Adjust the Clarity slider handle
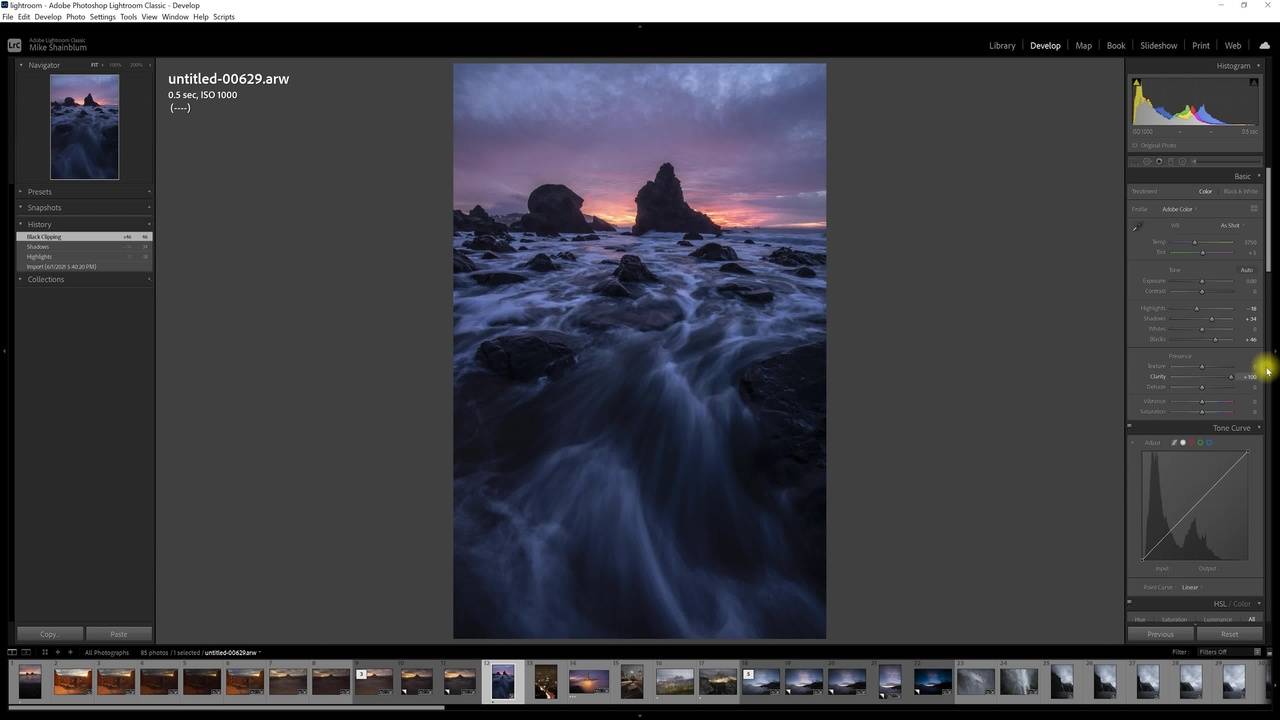This screenshot has width=1280, height=720. point(1231,377)
